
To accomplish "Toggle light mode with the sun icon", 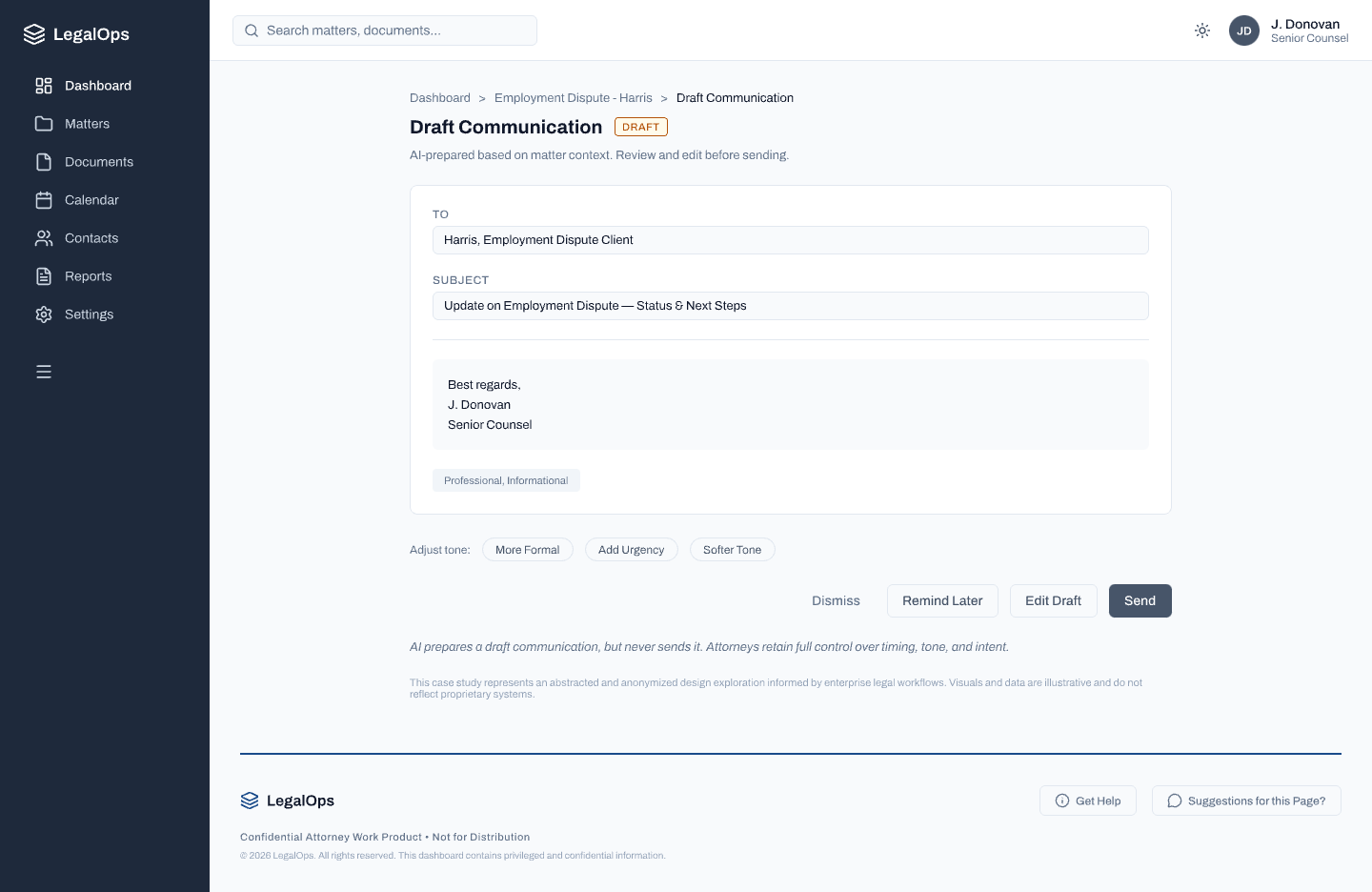I will (1201, 30).
